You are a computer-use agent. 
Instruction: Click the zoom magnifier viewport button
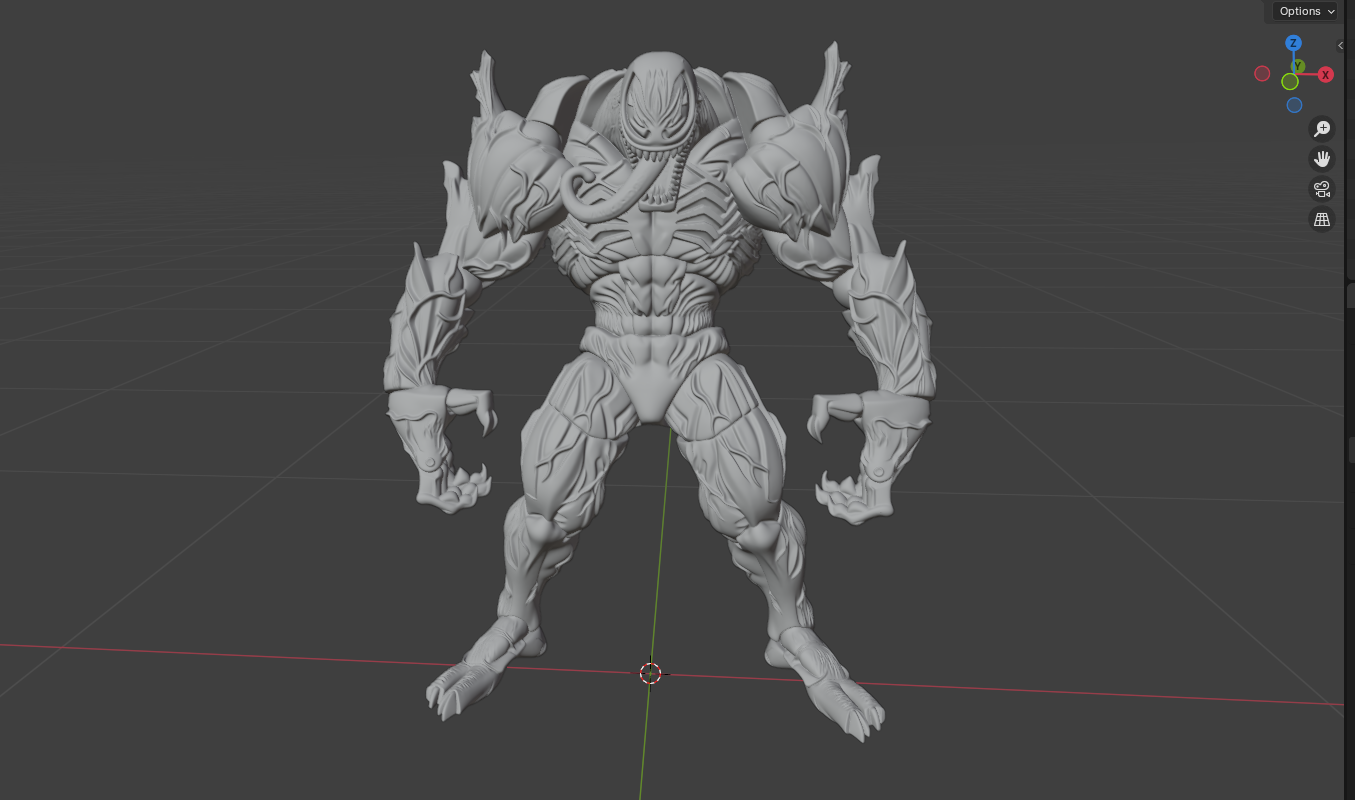[x=1322, y=129]
